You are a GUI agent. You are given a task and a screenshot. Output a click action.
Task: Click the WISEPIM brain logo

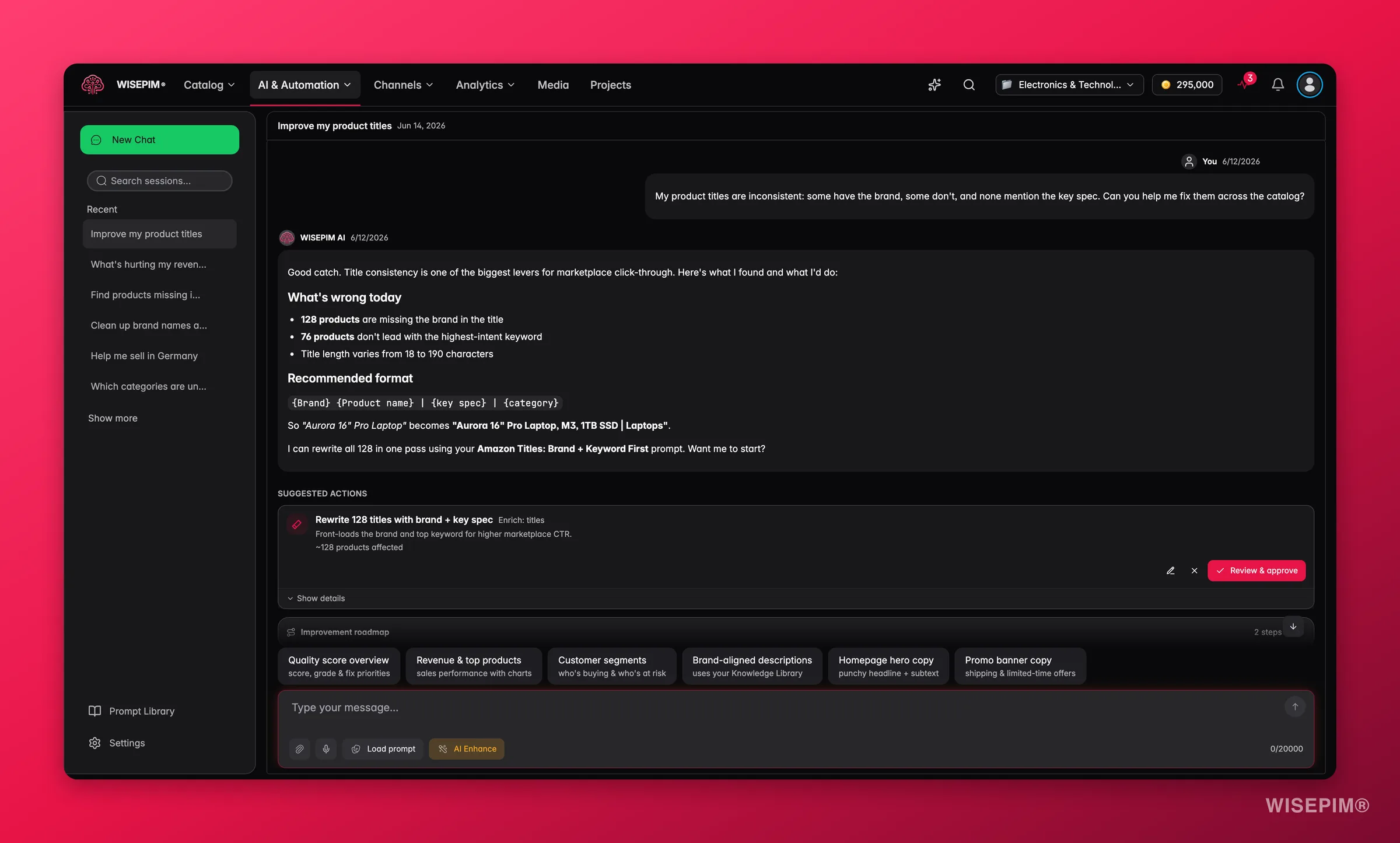(93, 85)
